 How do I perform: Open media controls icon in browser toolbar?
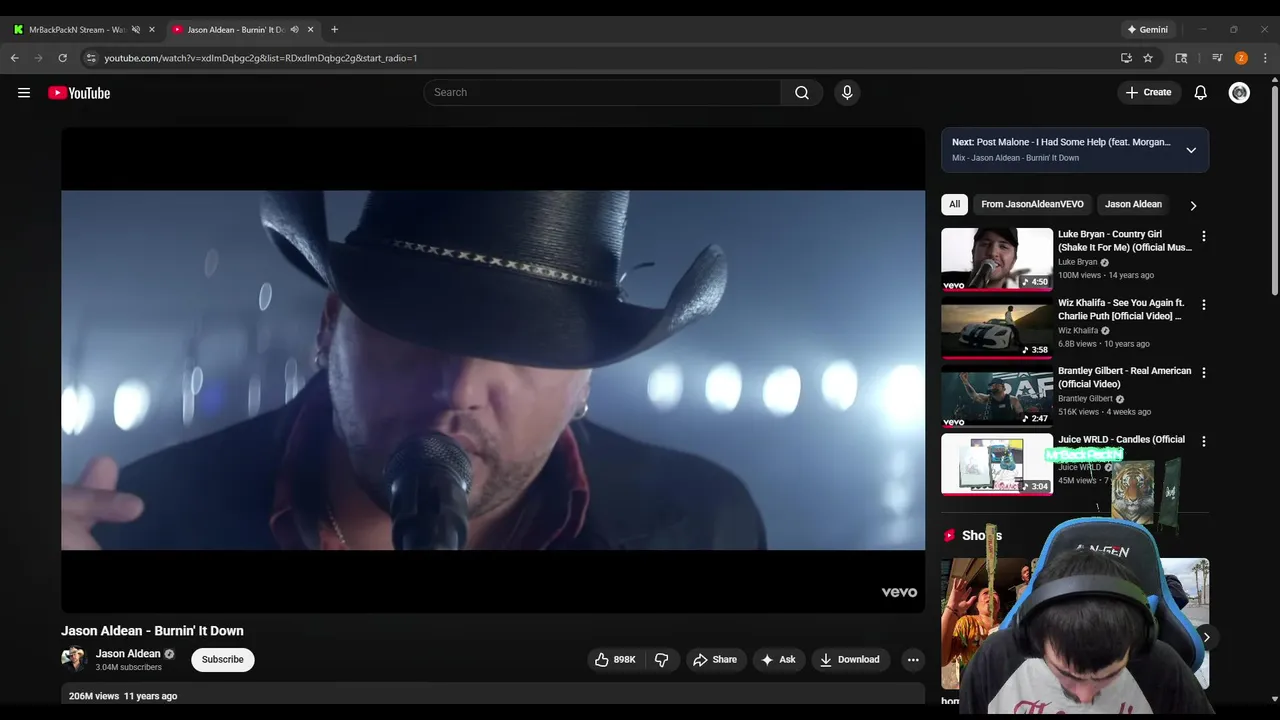[1217, 58]
